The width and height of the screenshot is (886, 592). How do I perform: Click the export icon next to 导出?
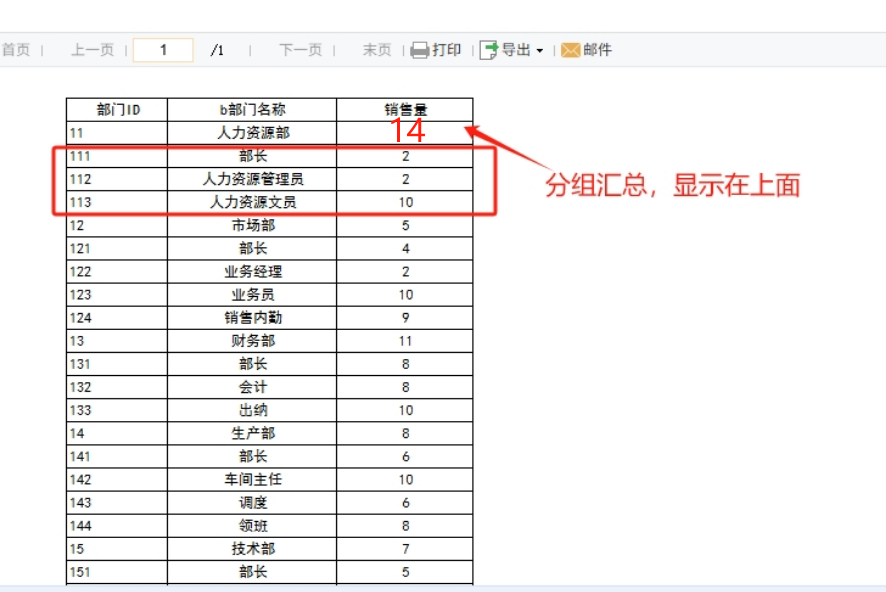point(489,50)
